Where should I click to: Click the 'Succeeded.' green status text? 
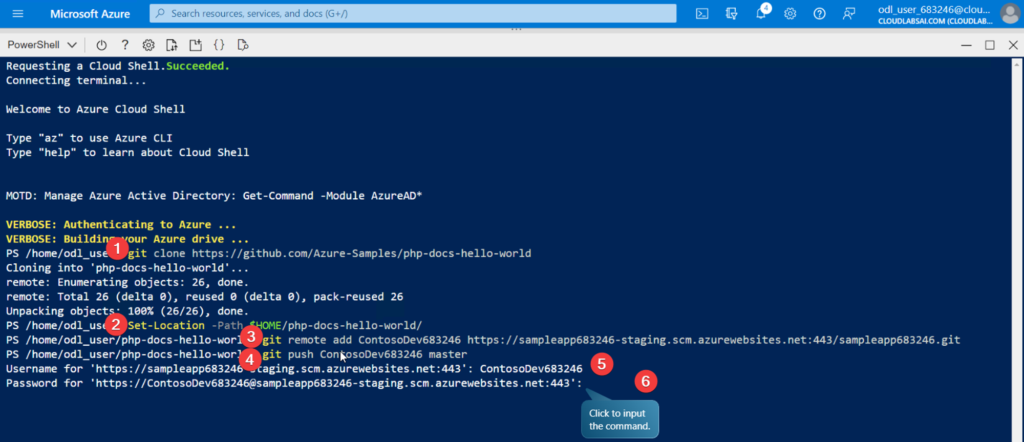[198, 66]
